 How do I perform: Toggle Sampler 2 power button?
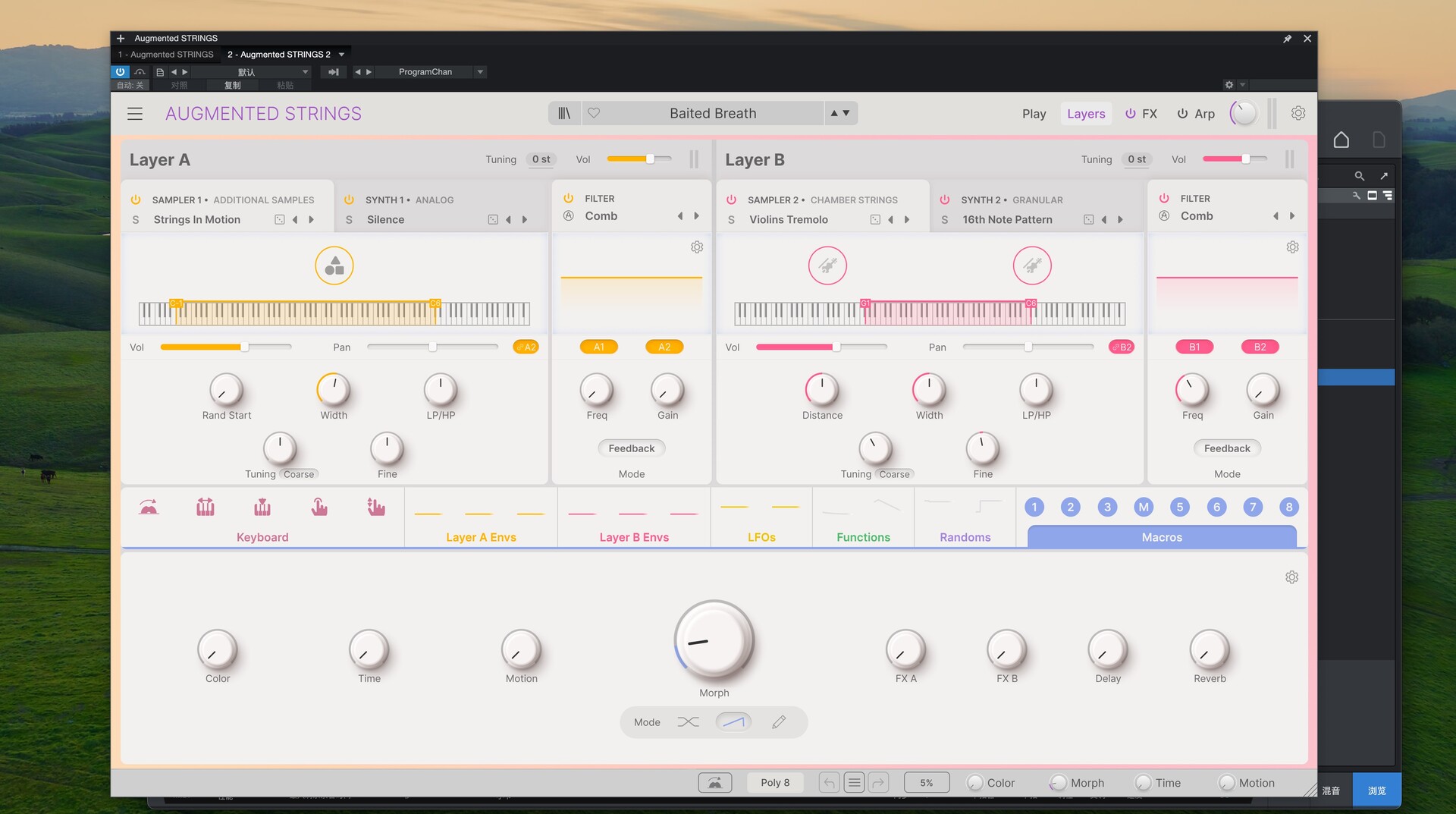click(x=731, y=200)
